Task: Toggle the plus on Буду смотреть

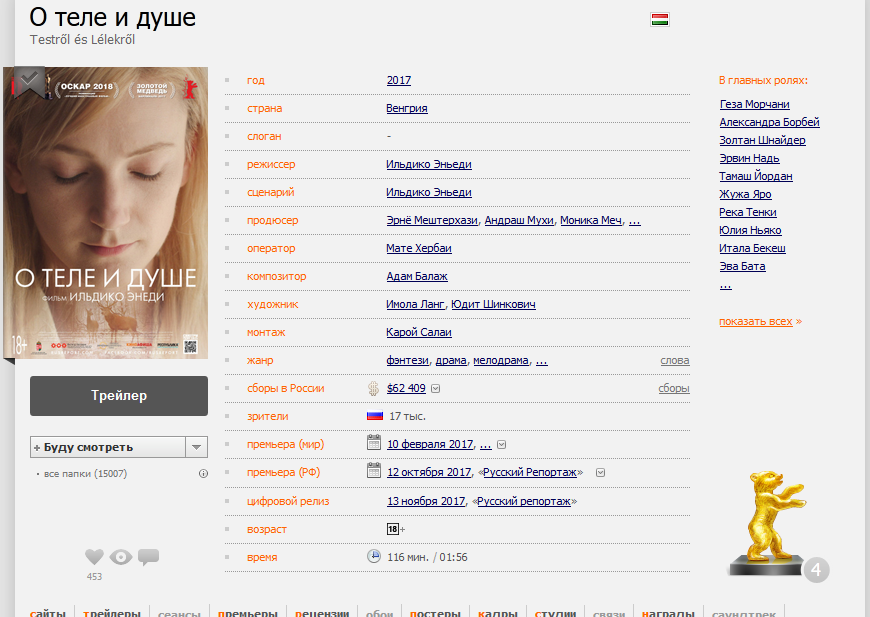Action: [37, 447]
